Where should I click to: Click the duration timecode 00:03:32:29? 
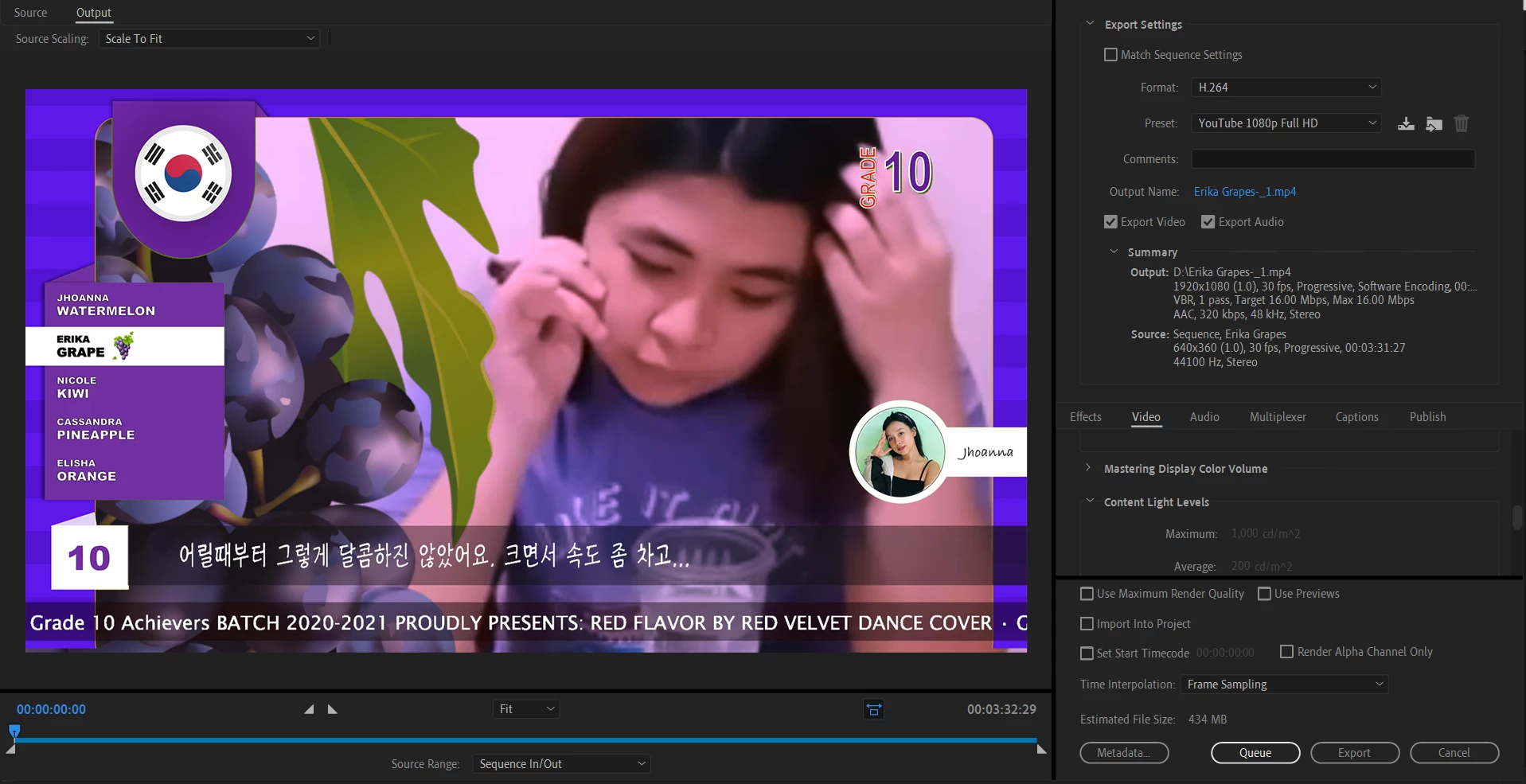pyautogui.click(x=1001, y=709)
